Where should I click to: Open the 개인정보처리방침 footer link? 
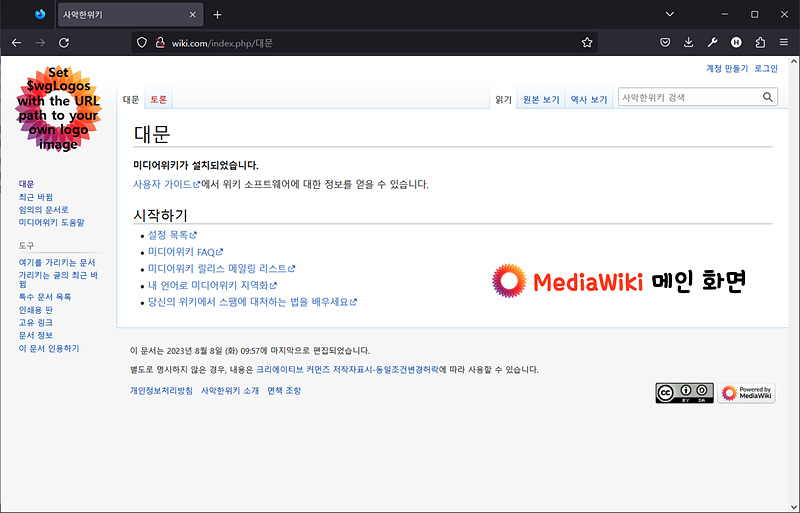161,390
